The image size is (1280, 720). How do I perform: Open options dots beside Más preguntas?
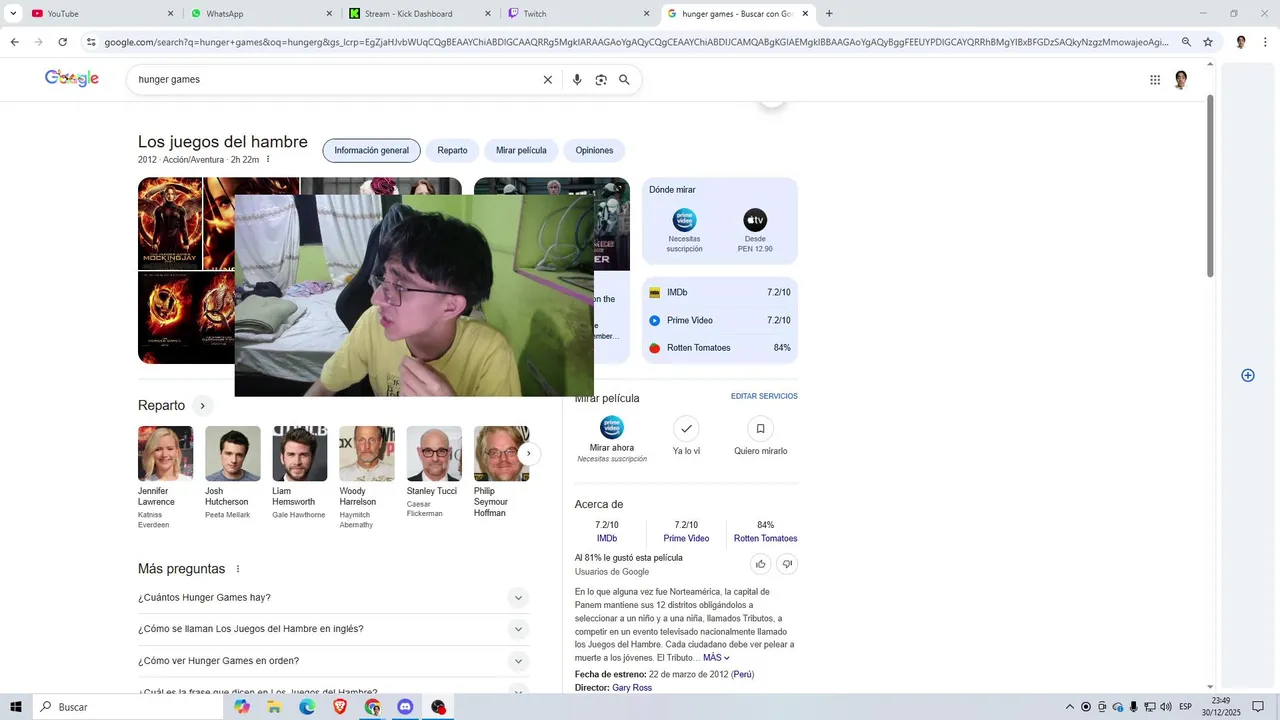pos(238,569)
